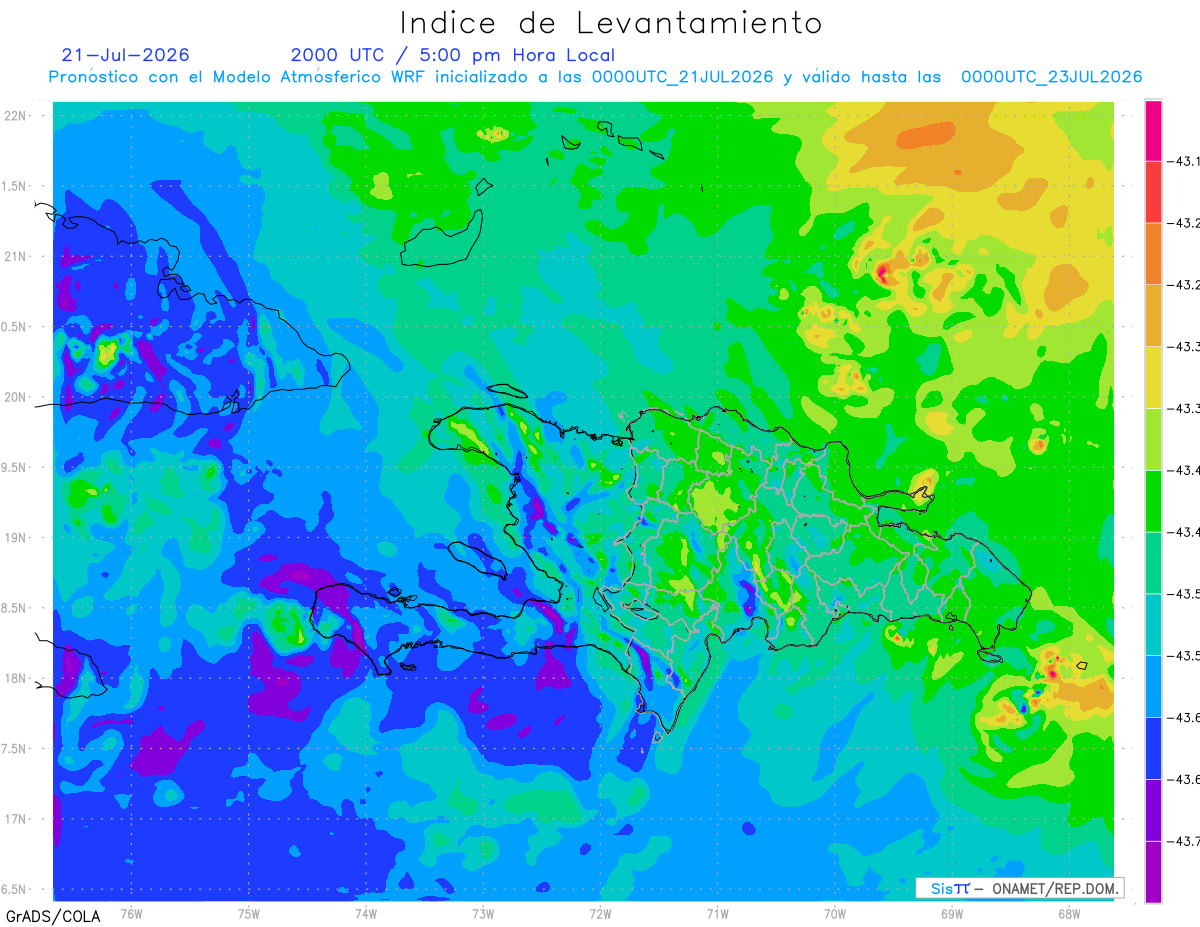This screenshot has height=927, width=1200.
Task: Click the '69W' longitude label
Action: (x=951, y=913)
